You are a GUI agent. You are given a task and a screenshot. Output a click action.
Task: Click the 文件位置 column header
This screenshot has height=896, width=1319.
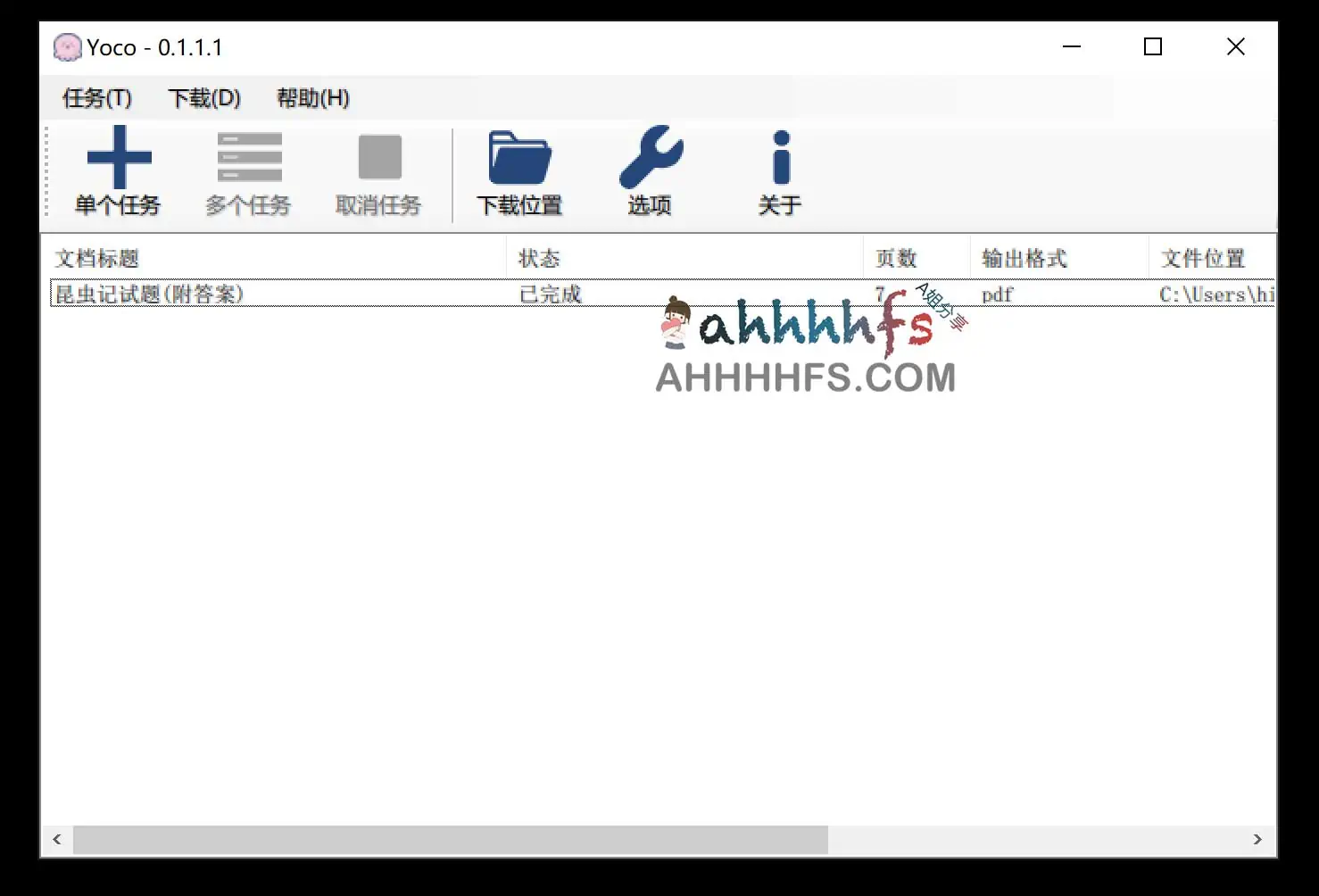point(1203,258)
